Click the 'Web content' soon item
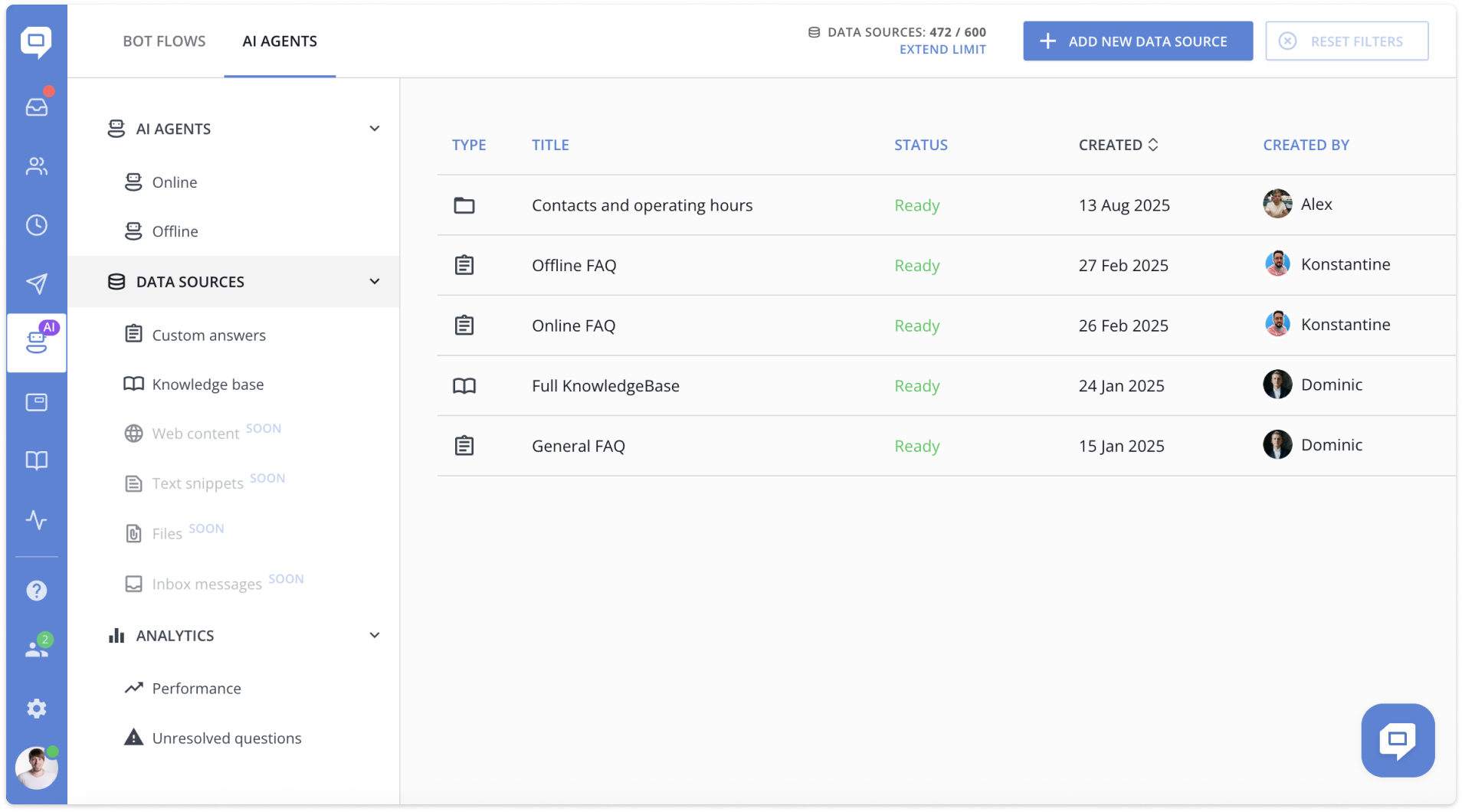The width and height of the screenshot is (1462, 812). 195,434
